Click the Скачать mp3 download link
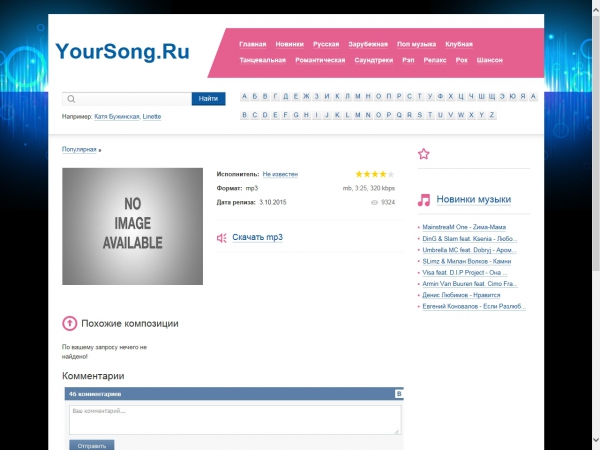This screenshot has height=450, width=600. tap(258, 237)
